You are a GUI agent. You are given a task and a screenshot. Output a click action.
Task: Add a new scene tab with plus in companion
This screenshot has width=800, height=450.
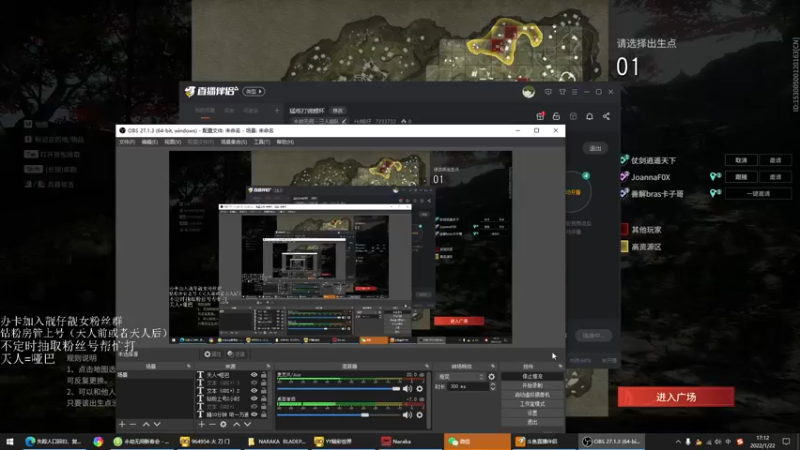[x=277, y=110]
